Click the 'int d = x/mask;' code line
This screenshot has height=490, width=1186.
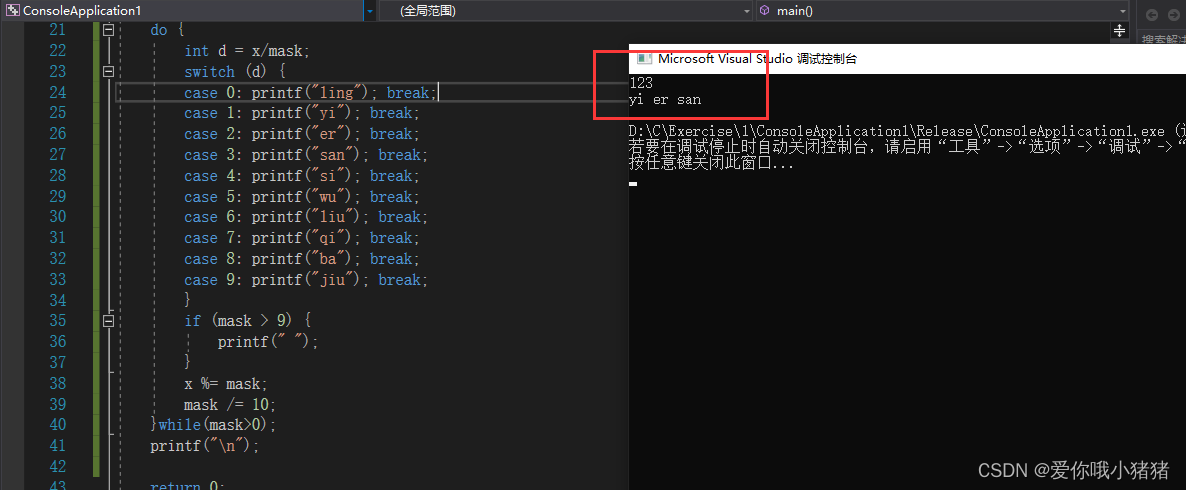point(247,51)
